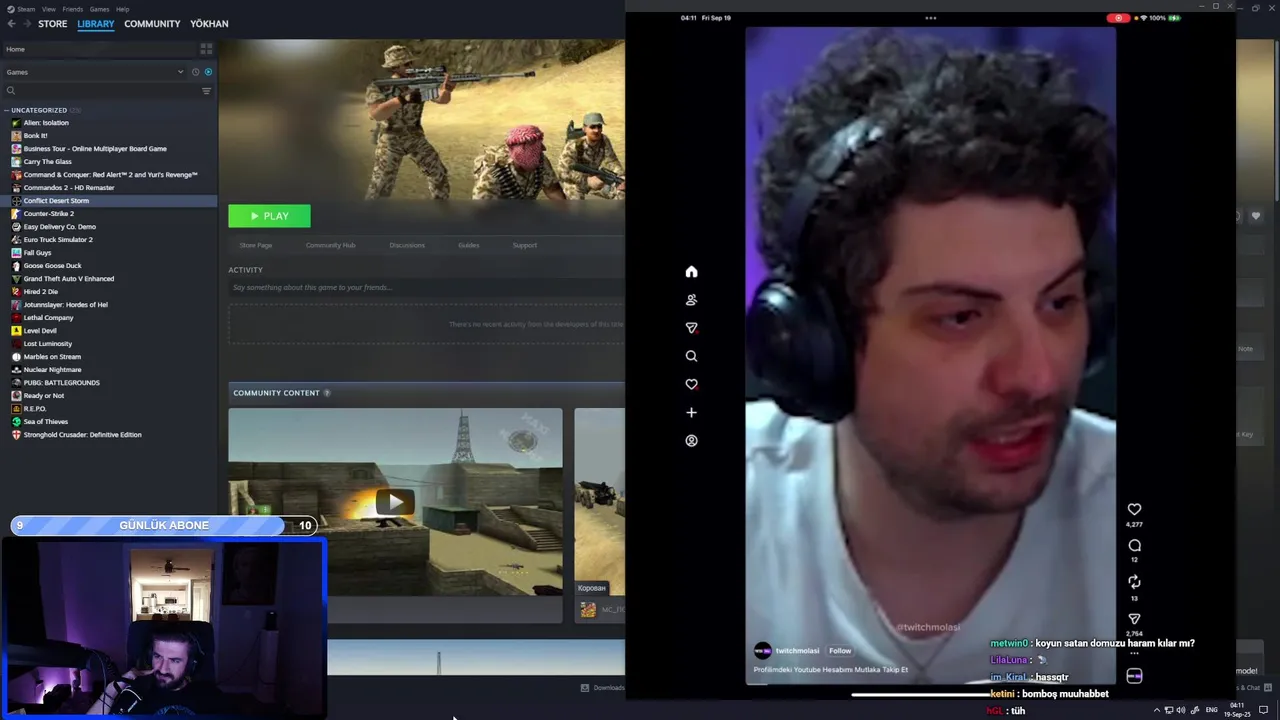
Task: Open Instagram Home icon in sidebar
Action: coord(691,272)
